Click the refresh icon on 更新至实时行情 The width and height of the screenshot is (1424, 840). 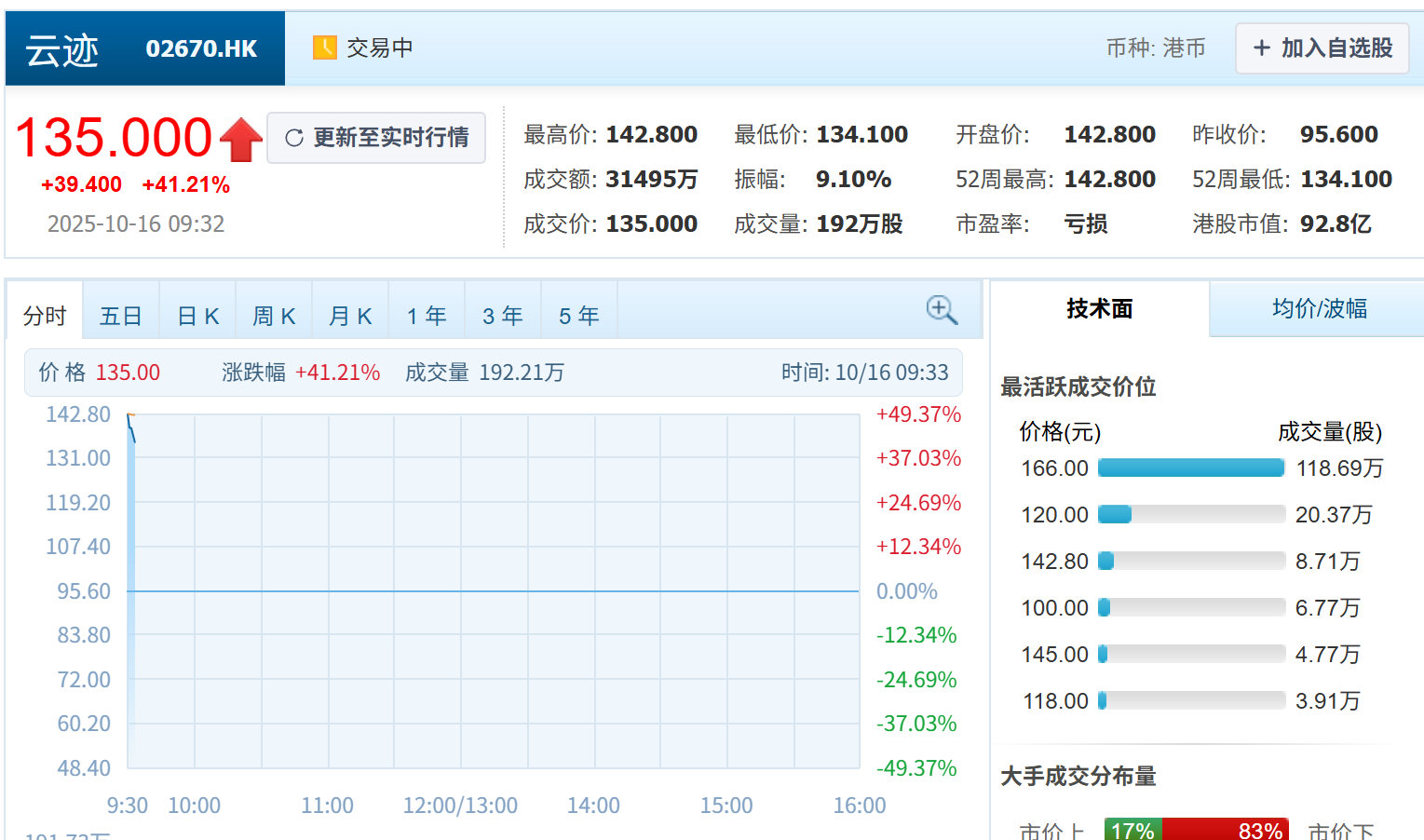tap(295, 137)
